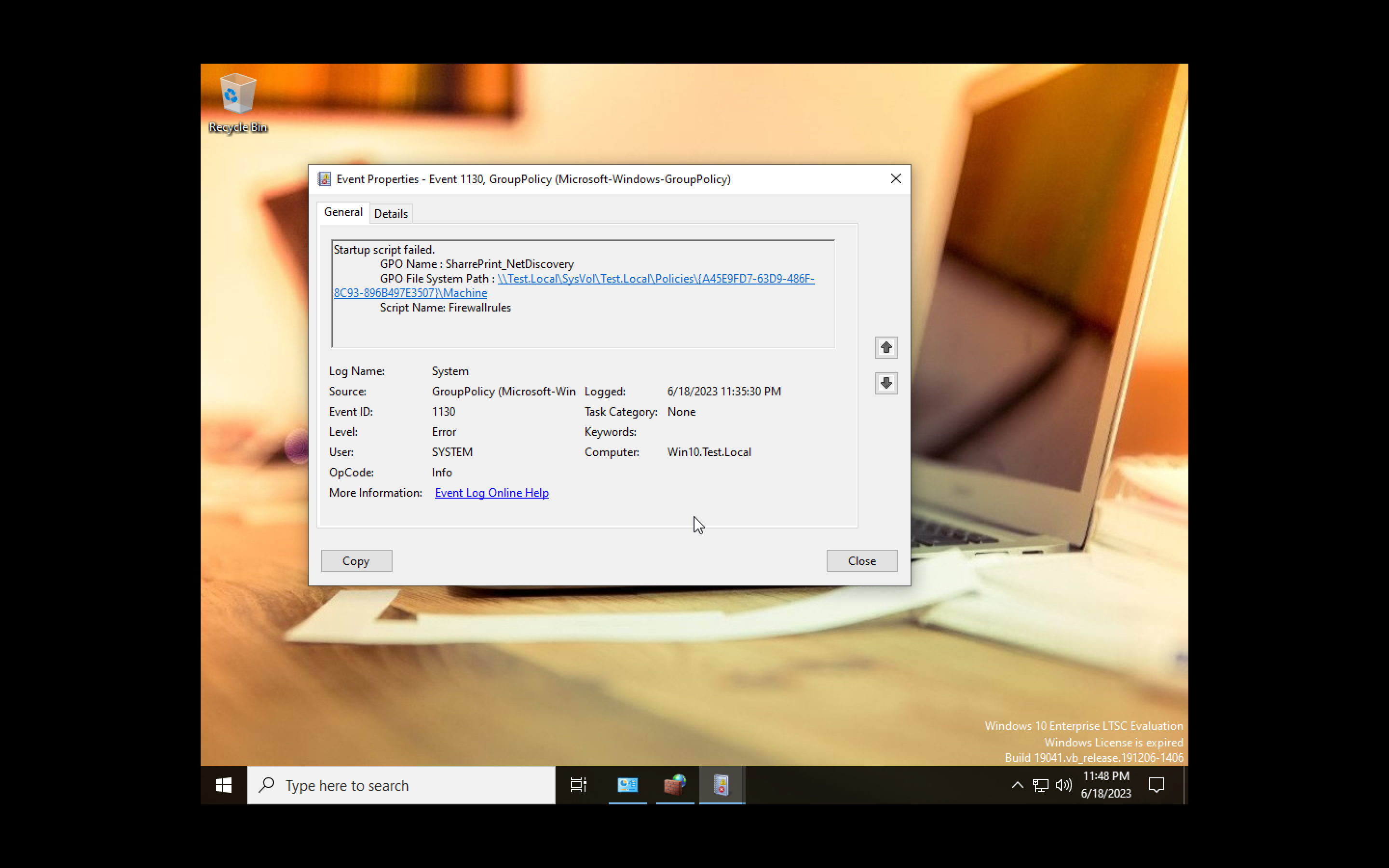This screenshot has width=1389, height=868.
Task: Open the Event Log Online Help link
Action: click(x=491, y=492)
